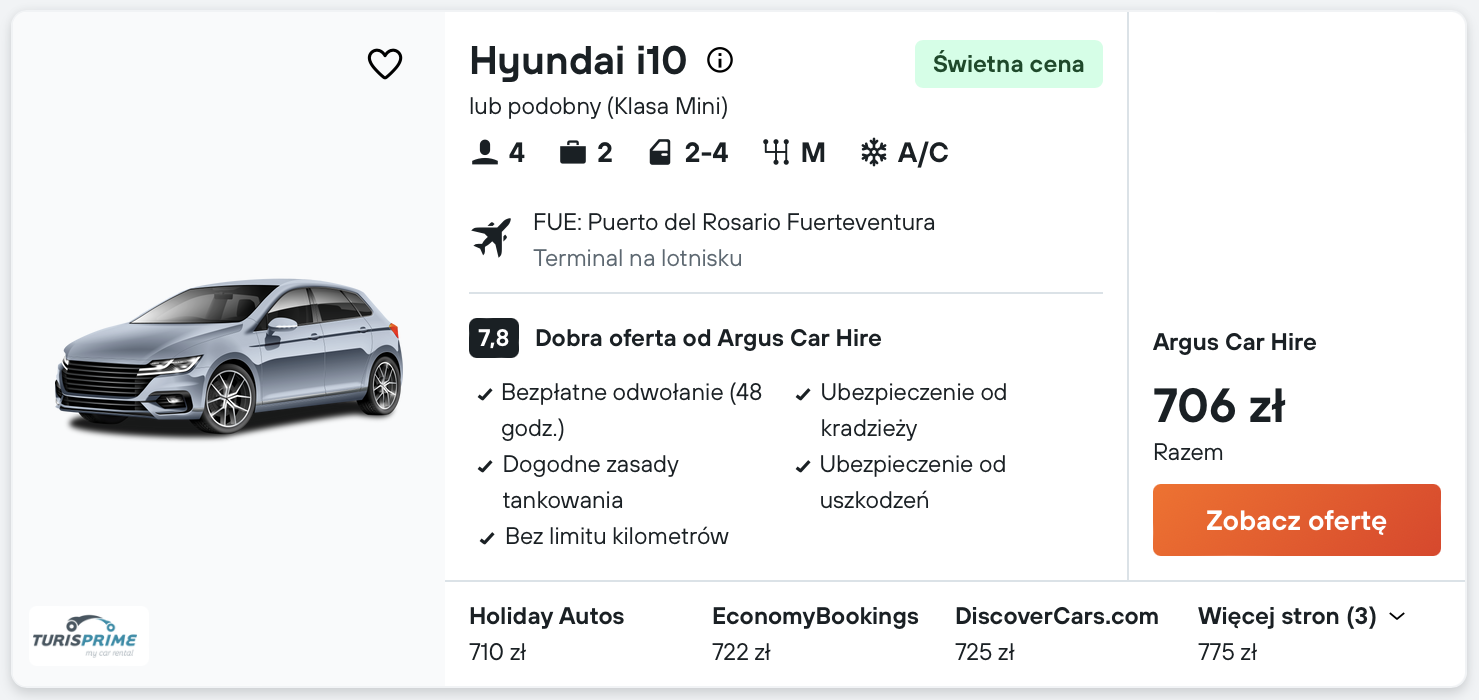Click the Hyundai i10 title
1479x700 pixels.
[x=578, y=61]
